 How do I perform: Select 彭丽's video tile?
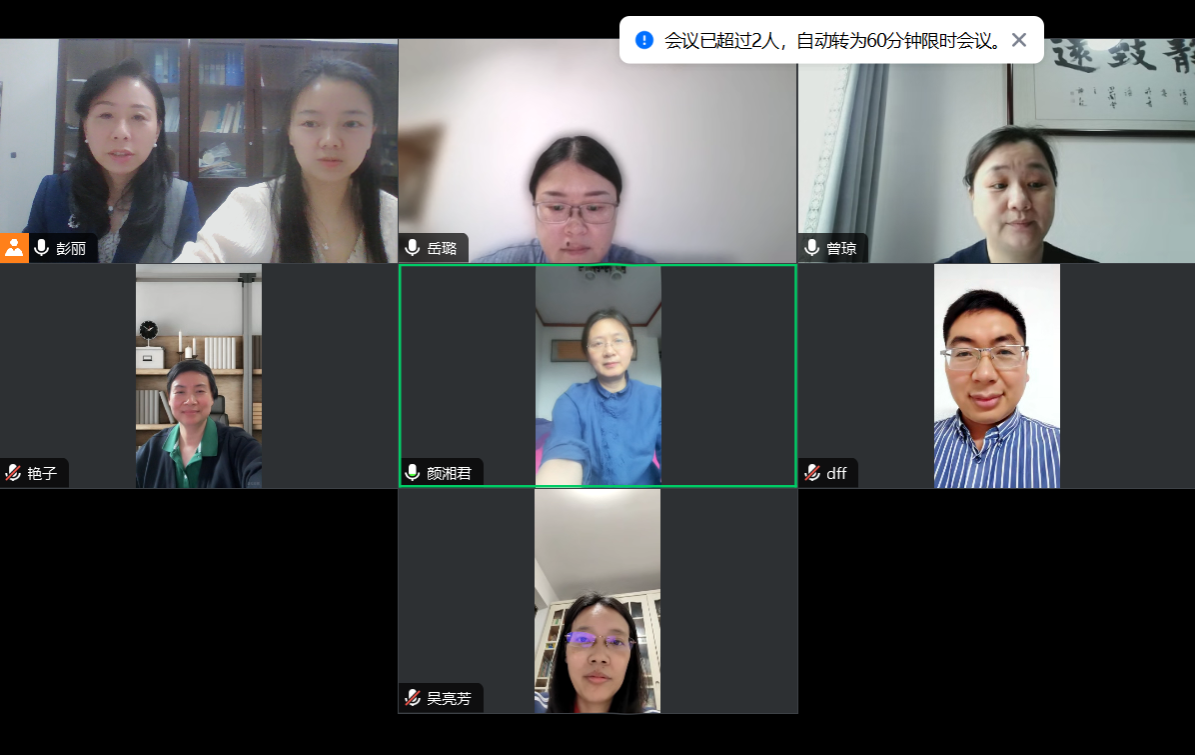(198, 151)
